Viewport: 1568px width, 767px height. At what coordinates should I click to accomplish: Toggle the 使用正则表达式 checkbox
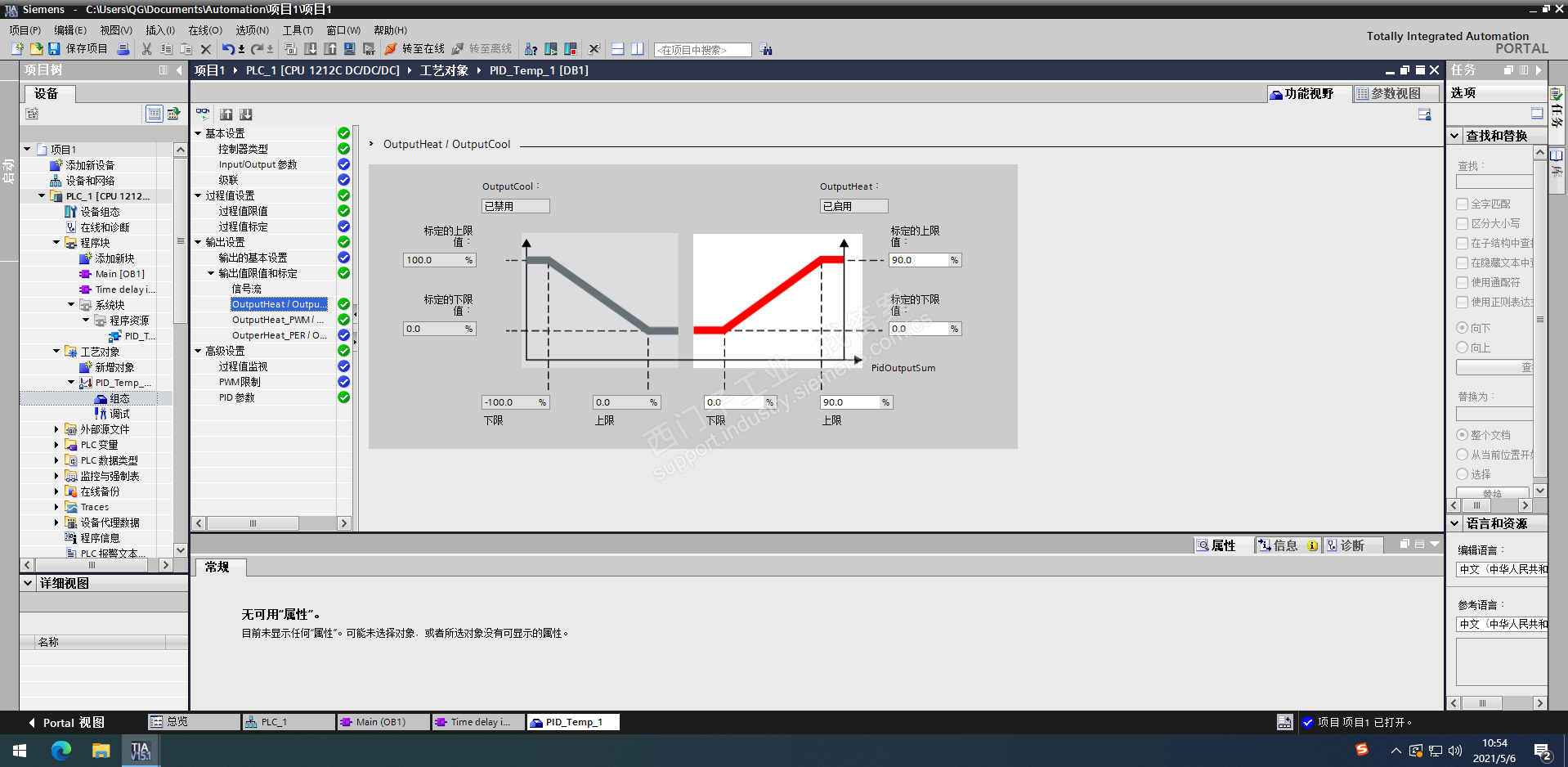coord(1463,302)
